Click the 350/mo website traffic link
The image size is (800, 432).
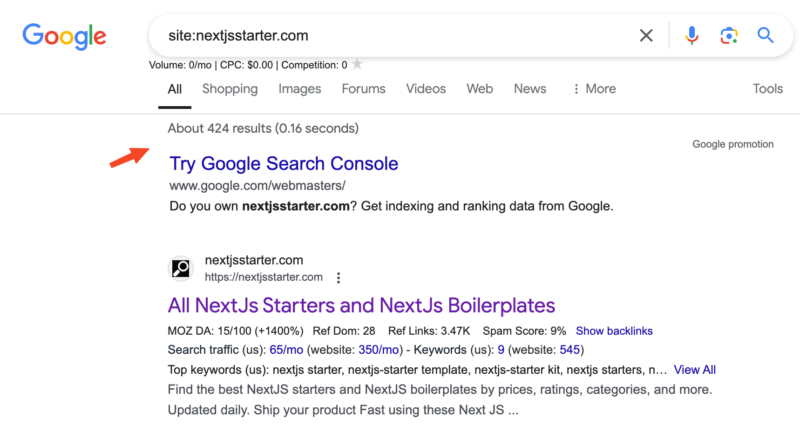tap(379, 350)
